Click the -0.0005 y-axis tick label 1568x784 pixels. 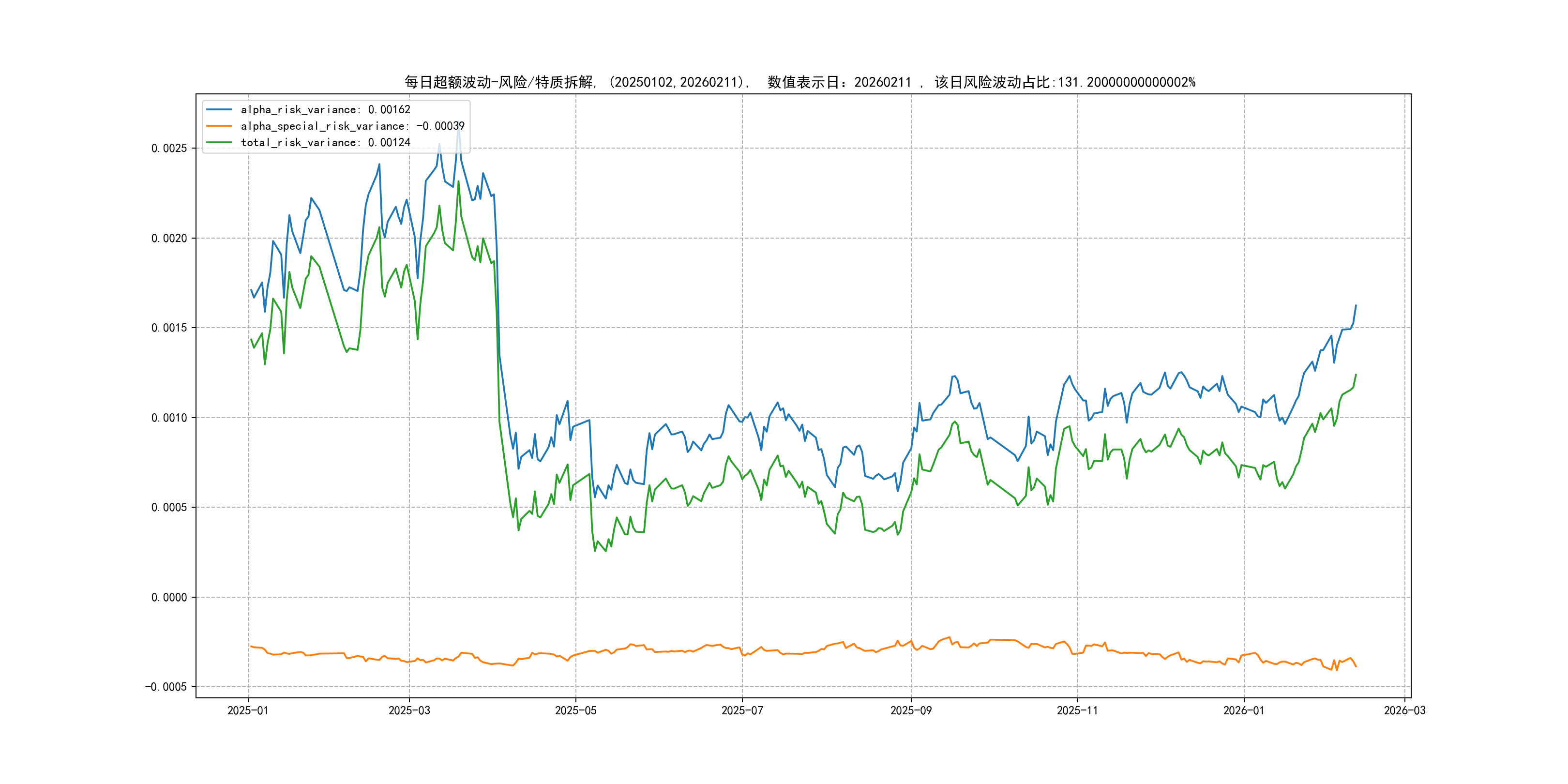(166, 687)
